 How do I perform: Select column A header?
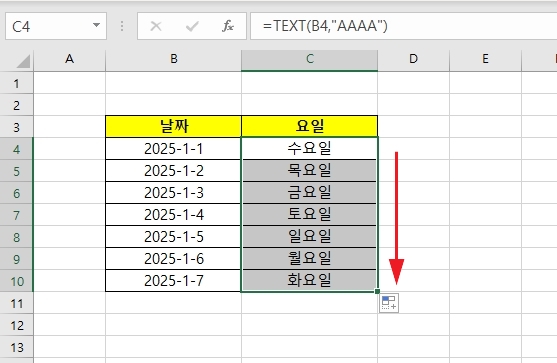[70, 59]
